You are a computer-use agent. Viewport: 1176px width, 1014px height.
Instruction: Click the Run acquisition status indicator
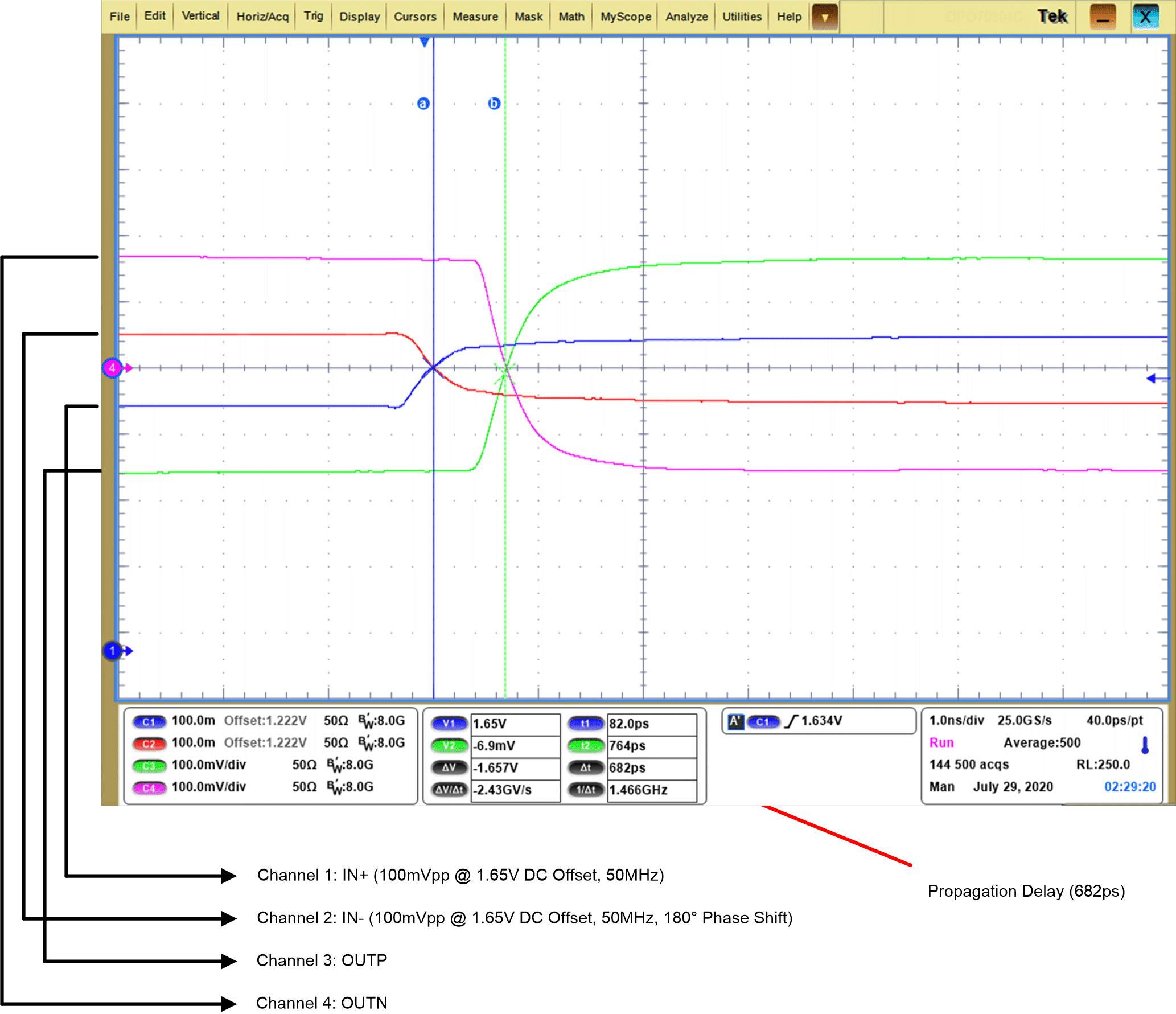coord(942,742)
